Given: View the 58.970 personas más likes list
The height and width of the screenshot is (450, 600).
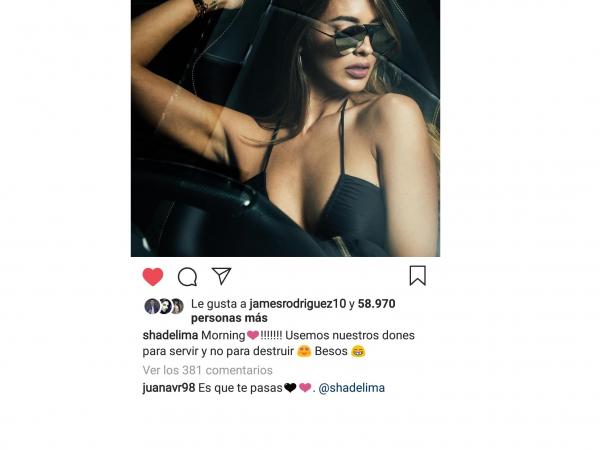Looking at the screenshot, I should [293, 311].
